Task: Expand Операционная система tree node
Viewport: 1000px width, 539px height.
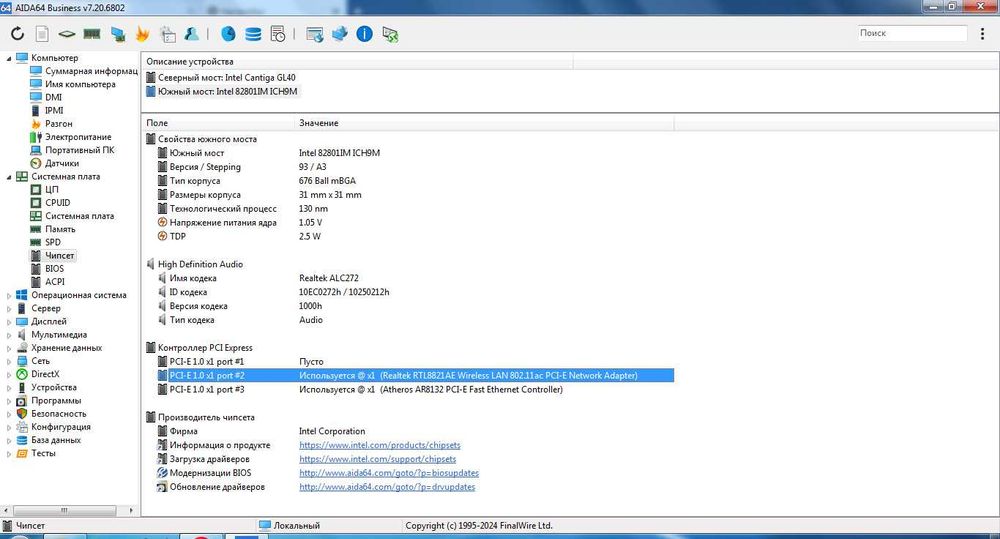Action: click(x=9, y=295)
